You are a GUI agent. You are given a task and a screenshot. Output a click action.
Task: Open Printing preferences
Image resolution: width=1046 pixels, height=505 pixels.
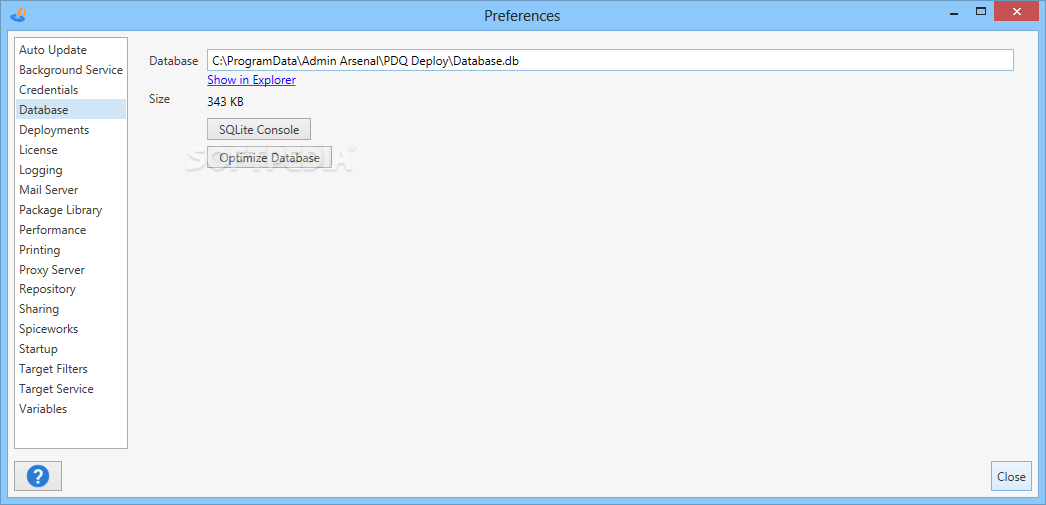71,250
